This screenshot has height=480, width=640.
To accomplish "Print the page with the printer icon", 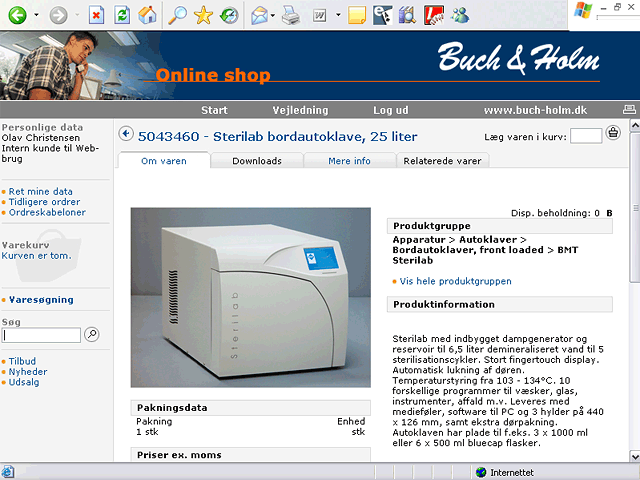I will coord(291,16).
